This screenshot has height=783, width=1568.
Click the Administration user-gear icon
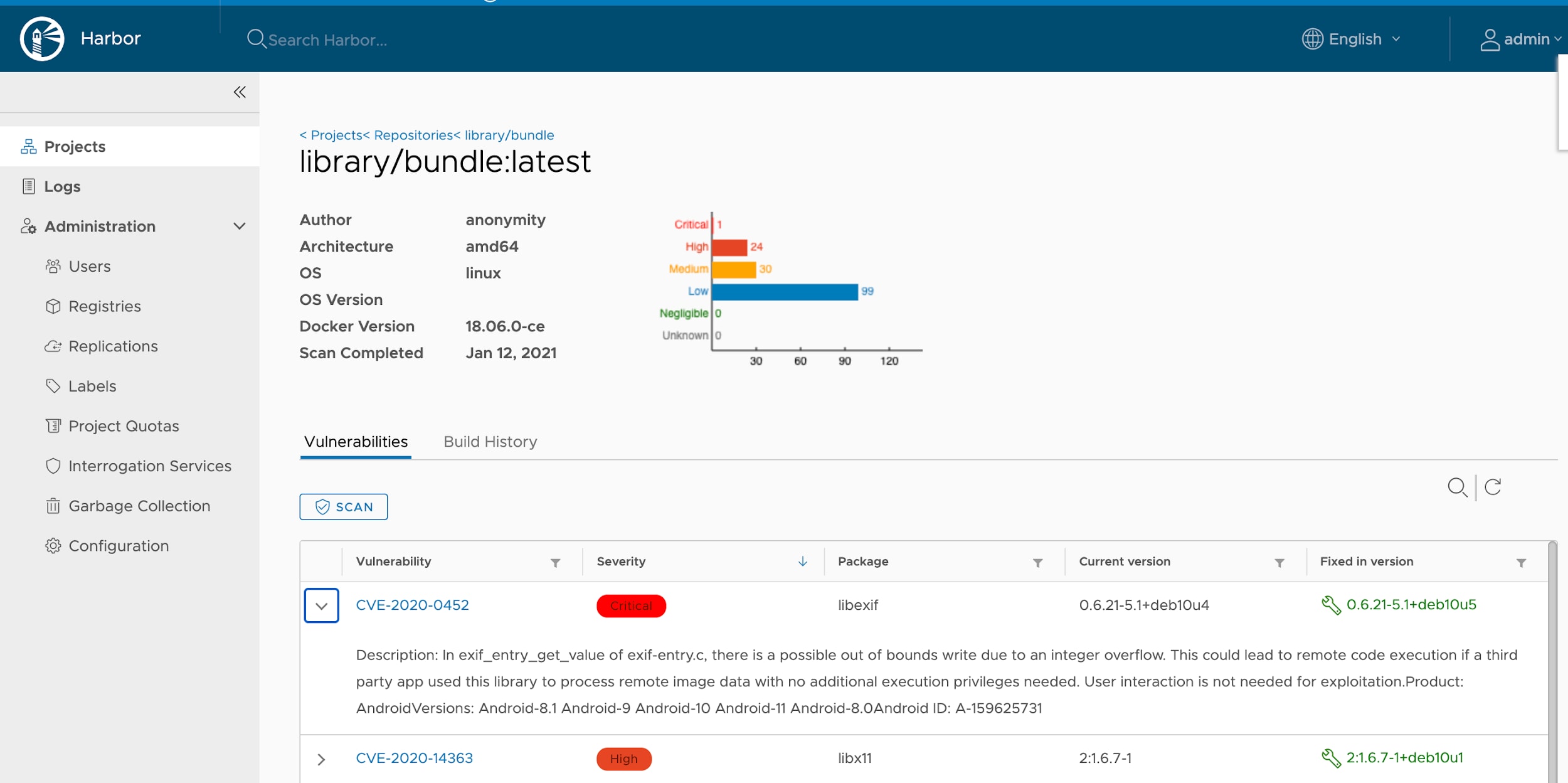click(29, 226)
